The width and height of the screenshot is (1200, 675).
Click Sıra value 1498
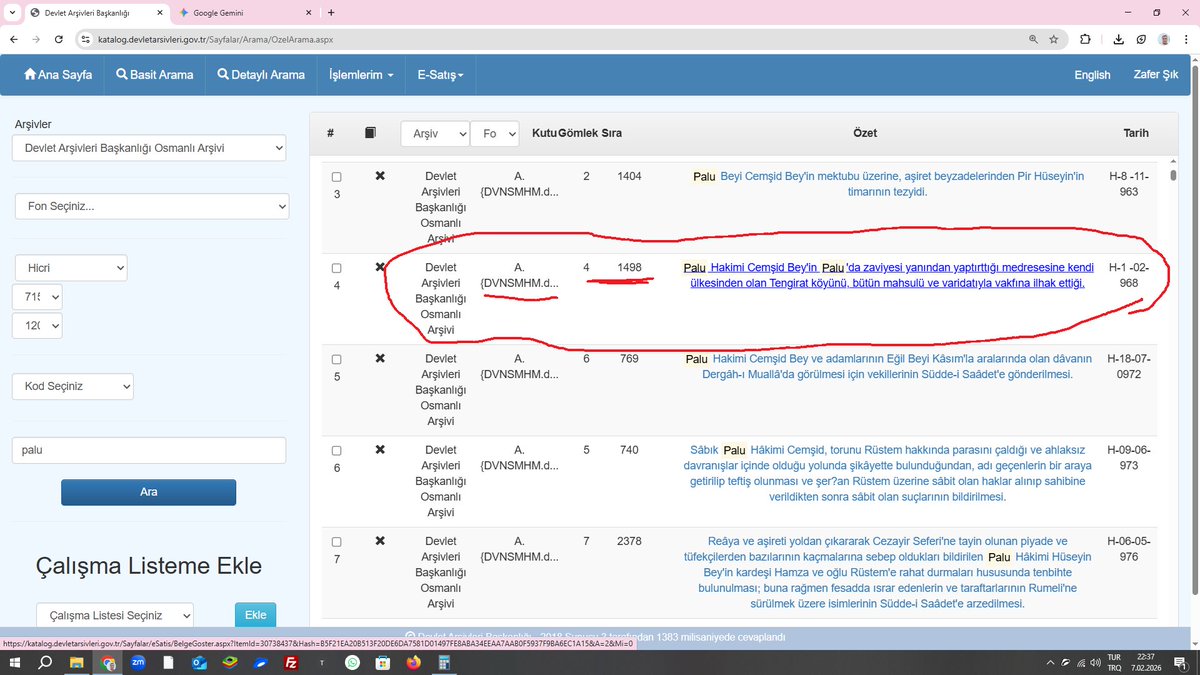tap(629, 267)
